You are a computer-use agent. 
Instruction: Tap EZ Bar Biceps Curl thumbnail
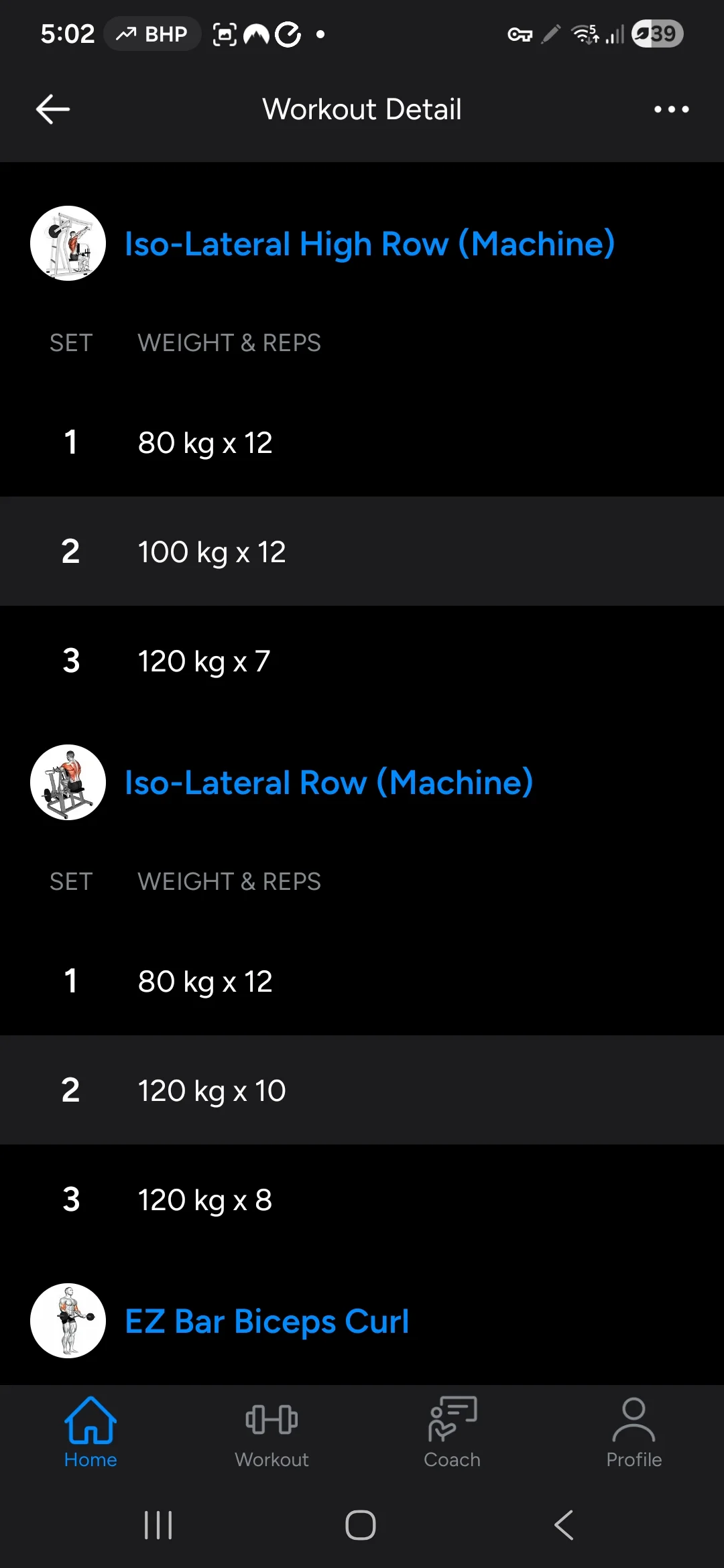[68, 1321]
